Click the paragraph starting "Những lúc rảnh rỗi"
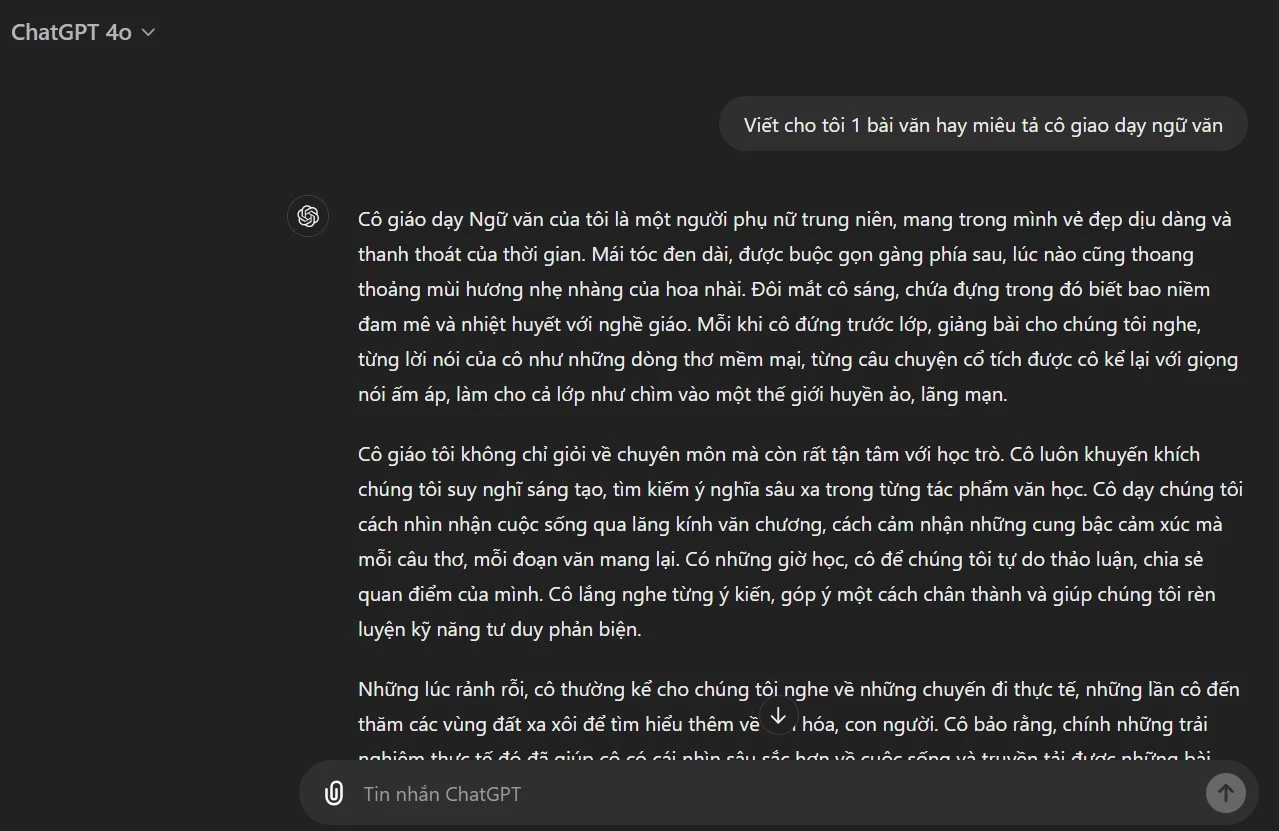 (x=798, y=707)
